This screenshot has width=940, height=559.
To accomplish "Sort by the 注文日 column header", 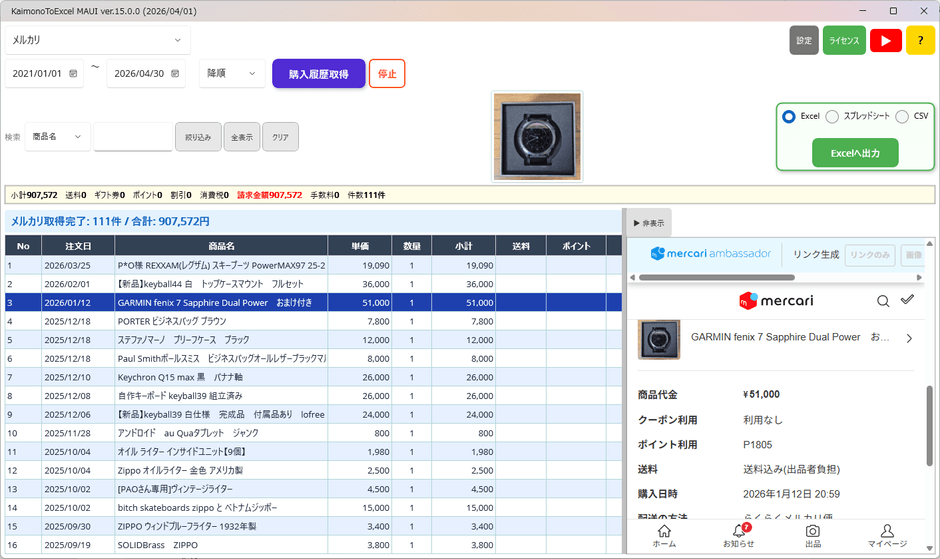I will point(79,246).
